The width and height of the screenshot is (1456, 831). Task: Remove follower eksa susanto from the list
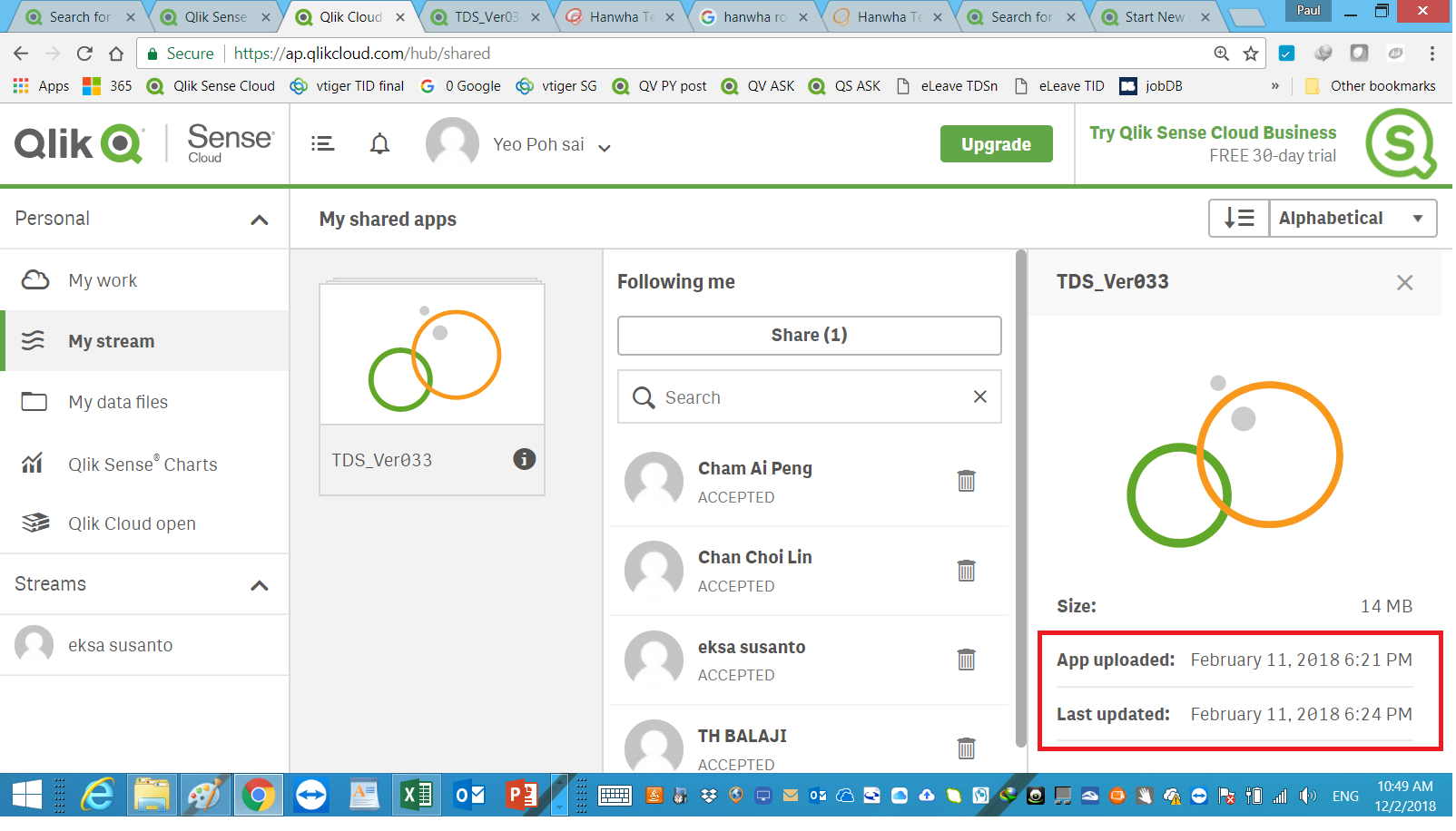pyautogui.click(x=966, y=660)
